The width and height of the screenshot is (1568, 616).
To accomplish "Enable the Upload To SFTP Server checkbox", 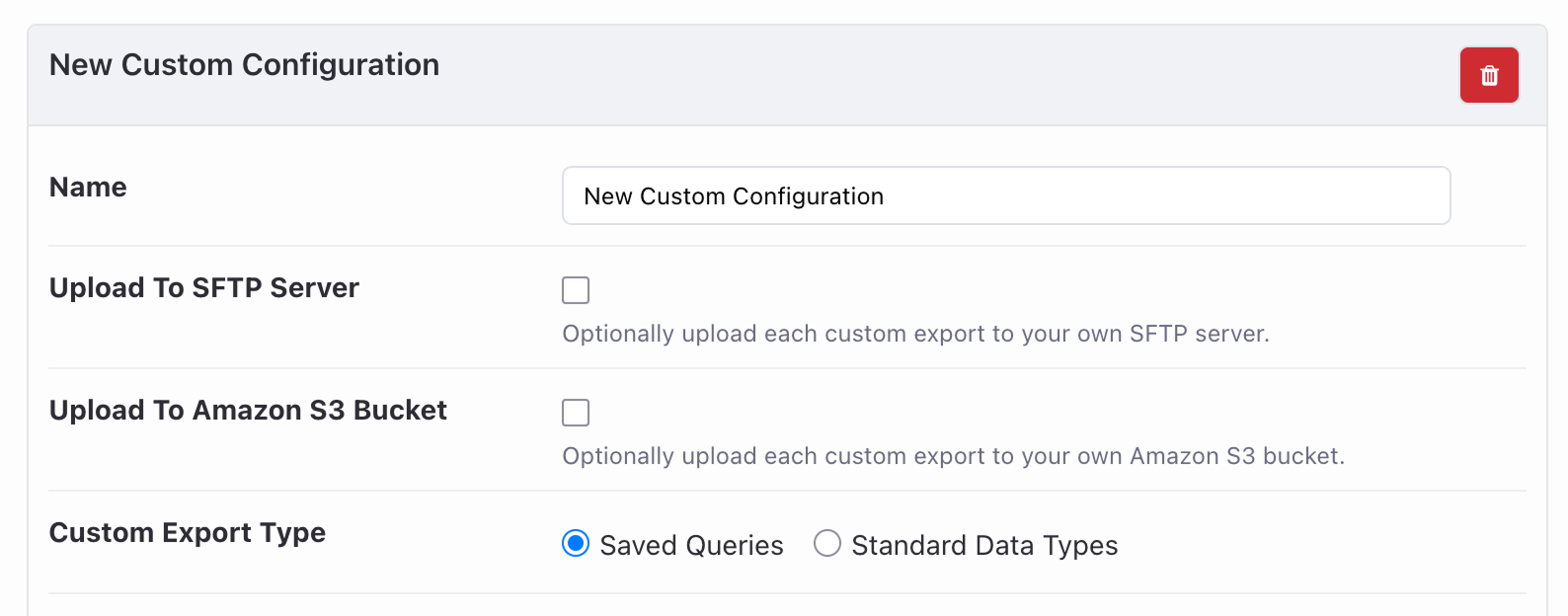I will (576, 290).
